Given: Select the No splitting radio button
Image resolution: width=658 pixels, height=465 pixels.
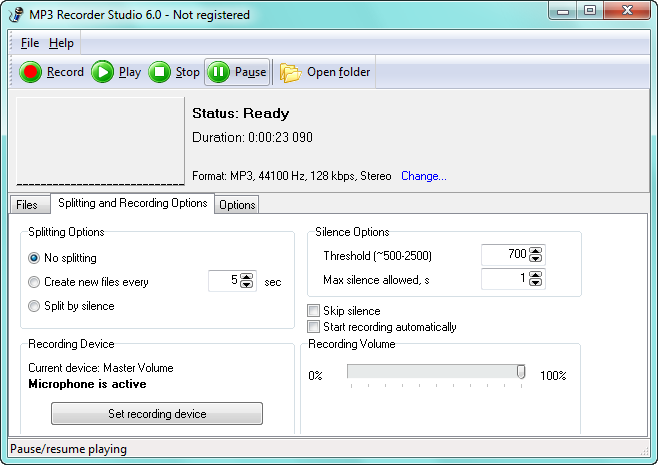Looking at the screenshot, I should click(x=34, y=258).
